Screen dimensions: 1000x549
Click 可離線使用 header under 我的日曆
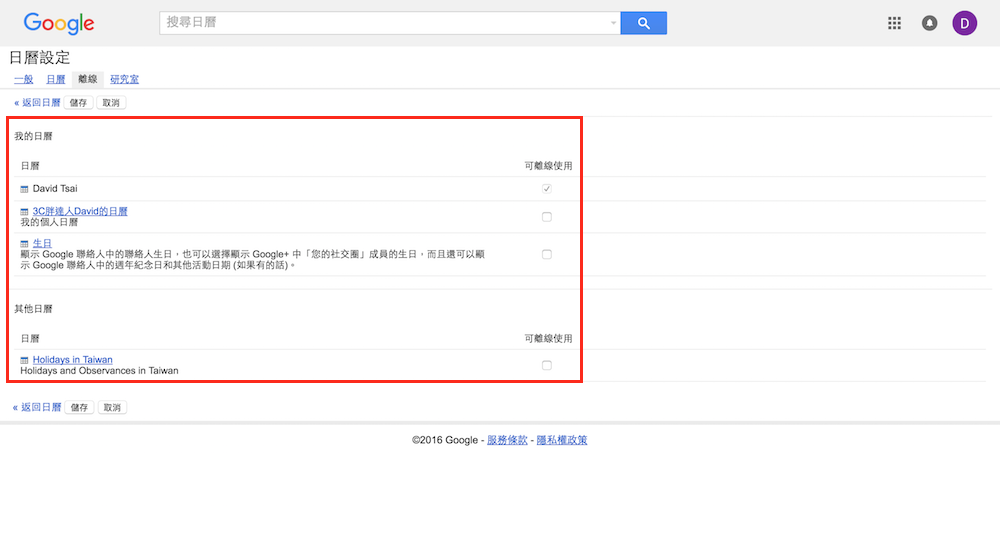[548, 166]
